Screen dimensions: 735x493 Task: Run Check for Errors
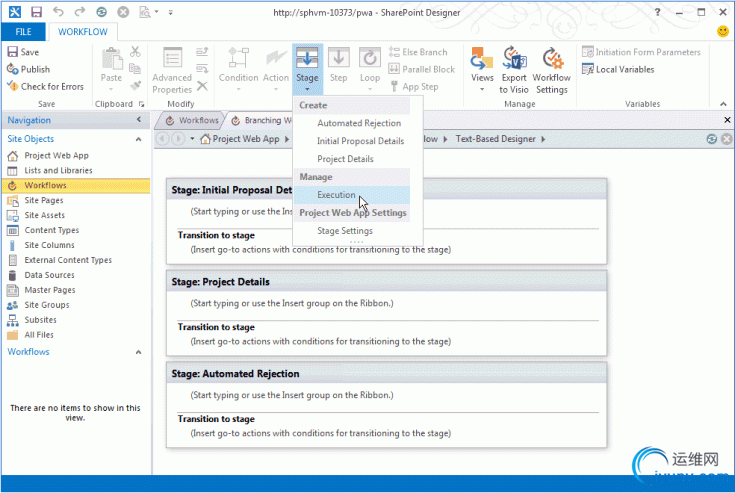click(x=45, y=86)
